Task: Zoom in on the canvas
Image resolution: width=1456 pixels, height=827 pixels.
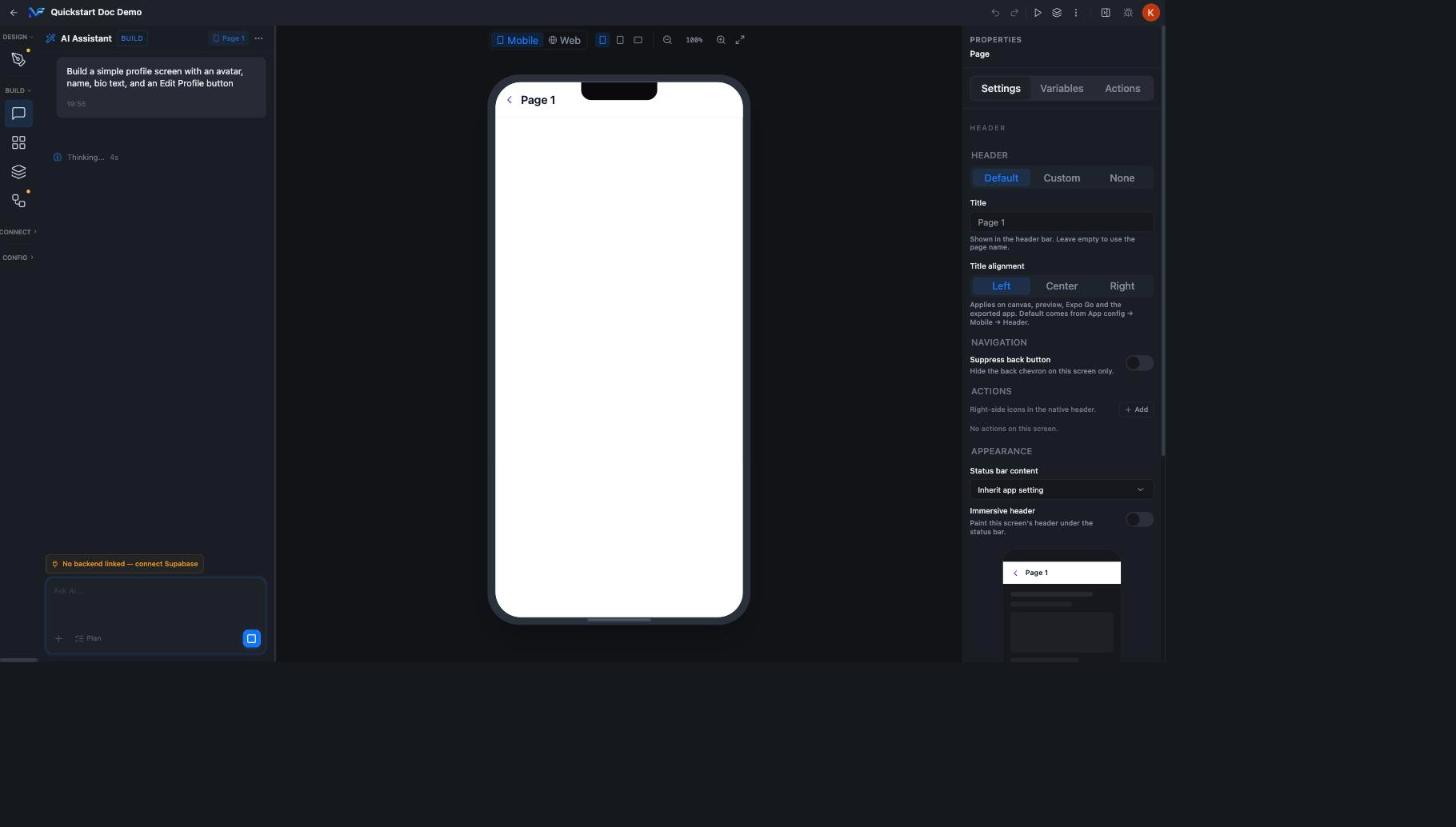Action: 720,40
